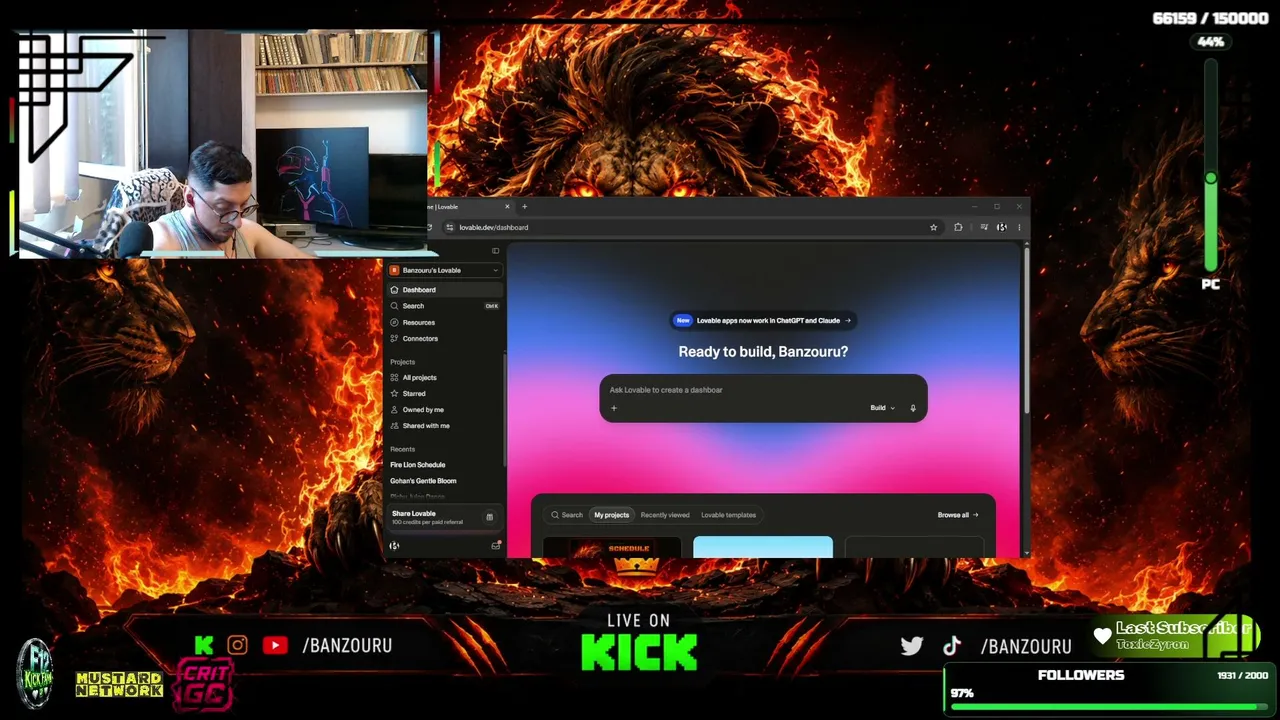Open the light blue project thumbnail
The height and width of the screenshot is (720, 1280).
point(763,547)
